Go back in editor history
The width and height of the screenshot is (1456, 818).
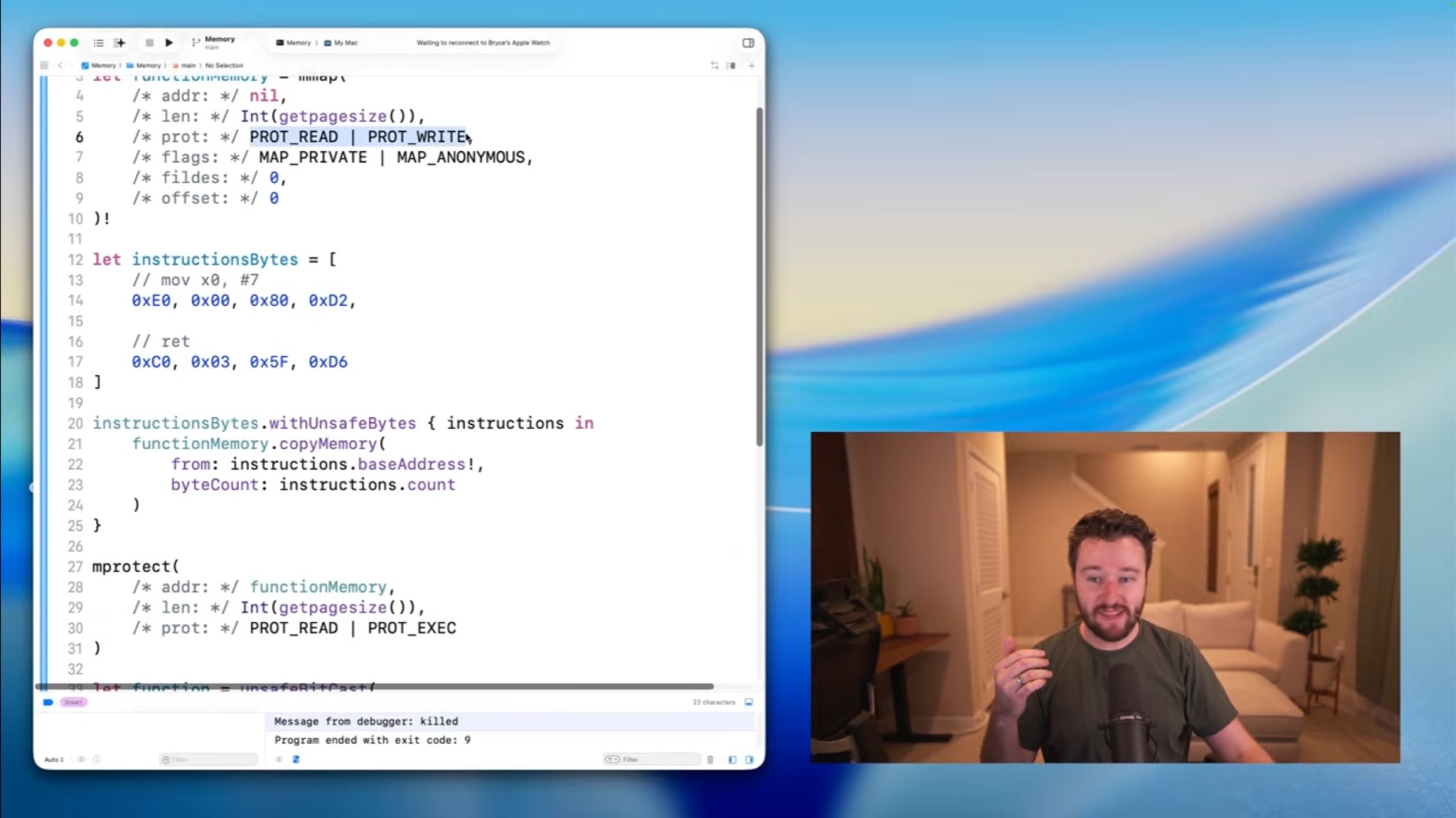60,65
